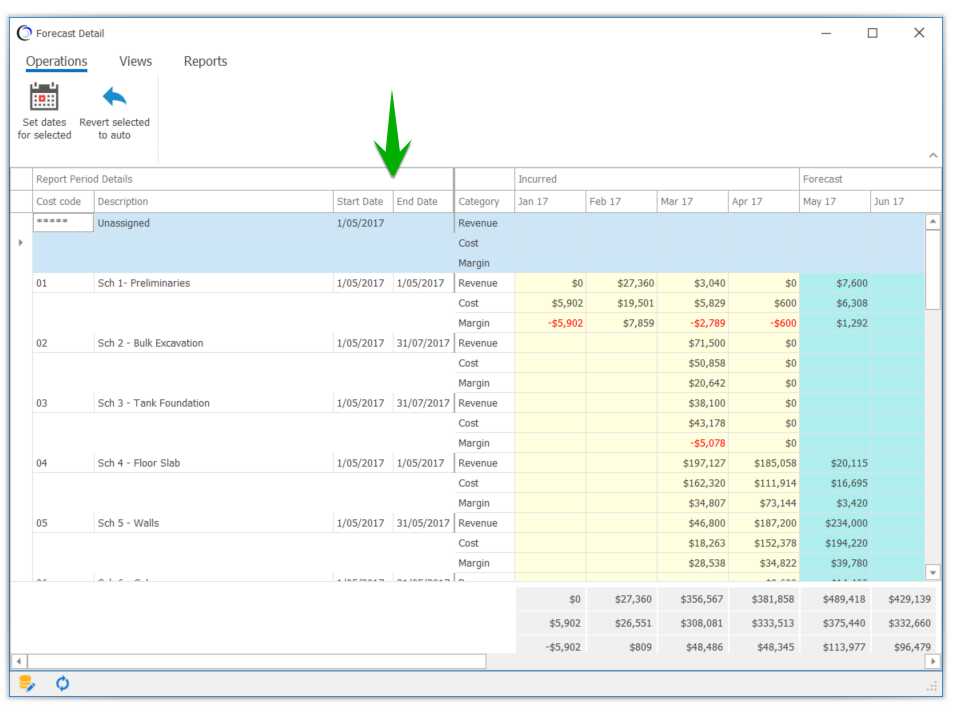Screen dimensions: 956x705
Task: Click the coins edit icon in status bar
Action: (27, 684)
